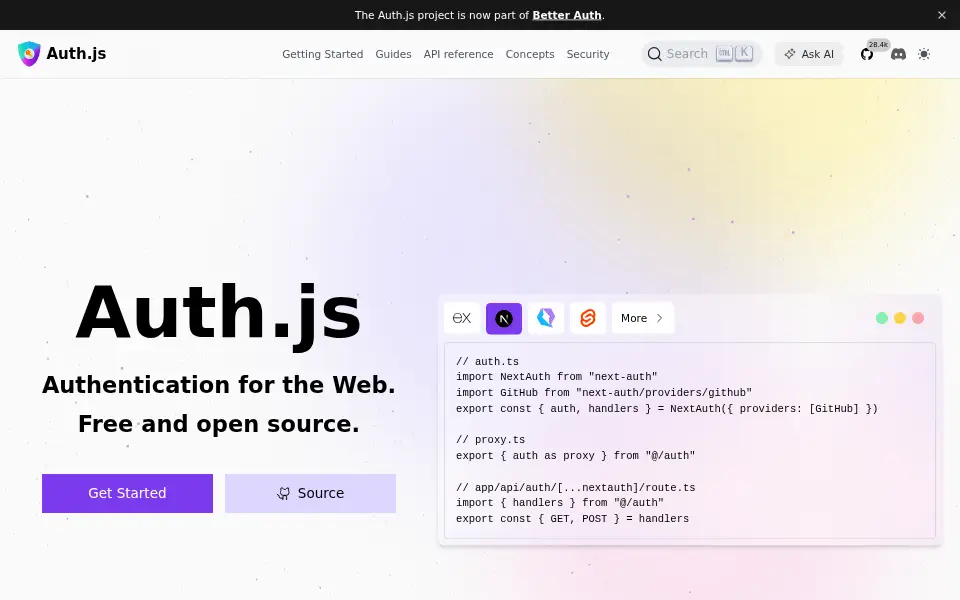Select the Express framework tab icon
960x600 pixels.
pyautogui.click(x=462, y=318)
